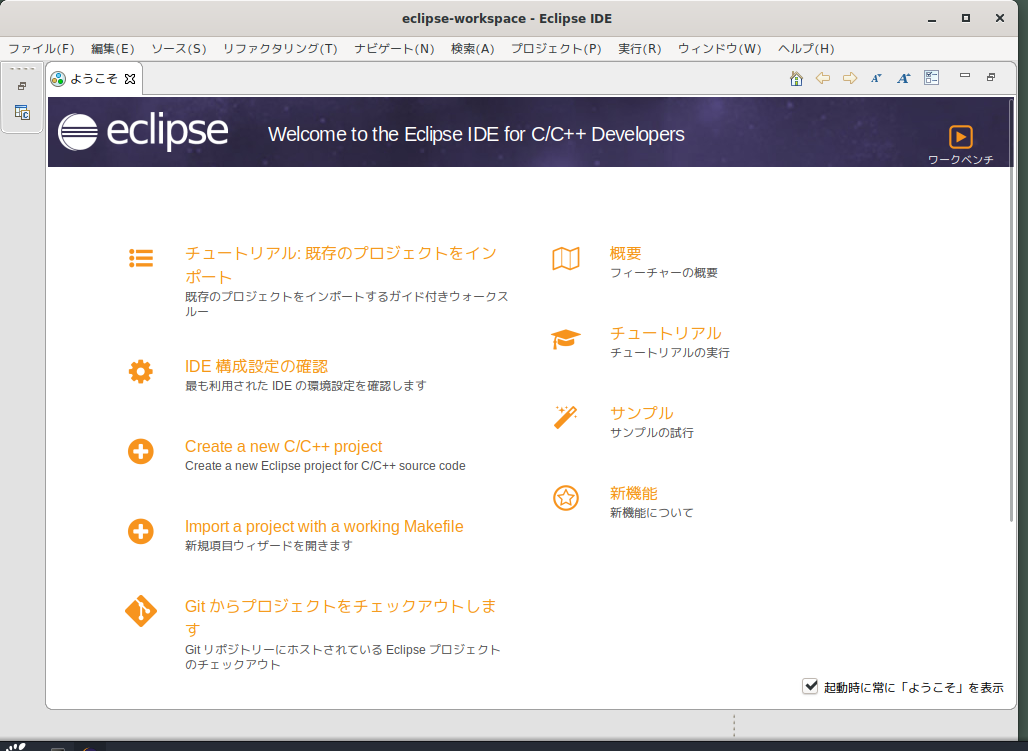The height and width of the screenshot is (751, 1028).
Task: Click the ワークベンチ label
Action: coord(960,159)
